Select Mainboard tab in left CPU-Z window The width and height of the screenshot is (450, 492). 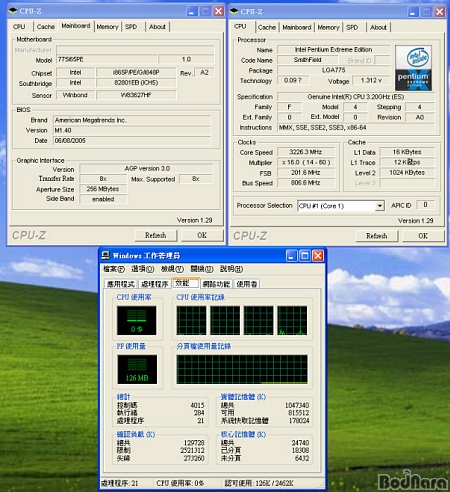pyautogui.click(x=76, y=26)
